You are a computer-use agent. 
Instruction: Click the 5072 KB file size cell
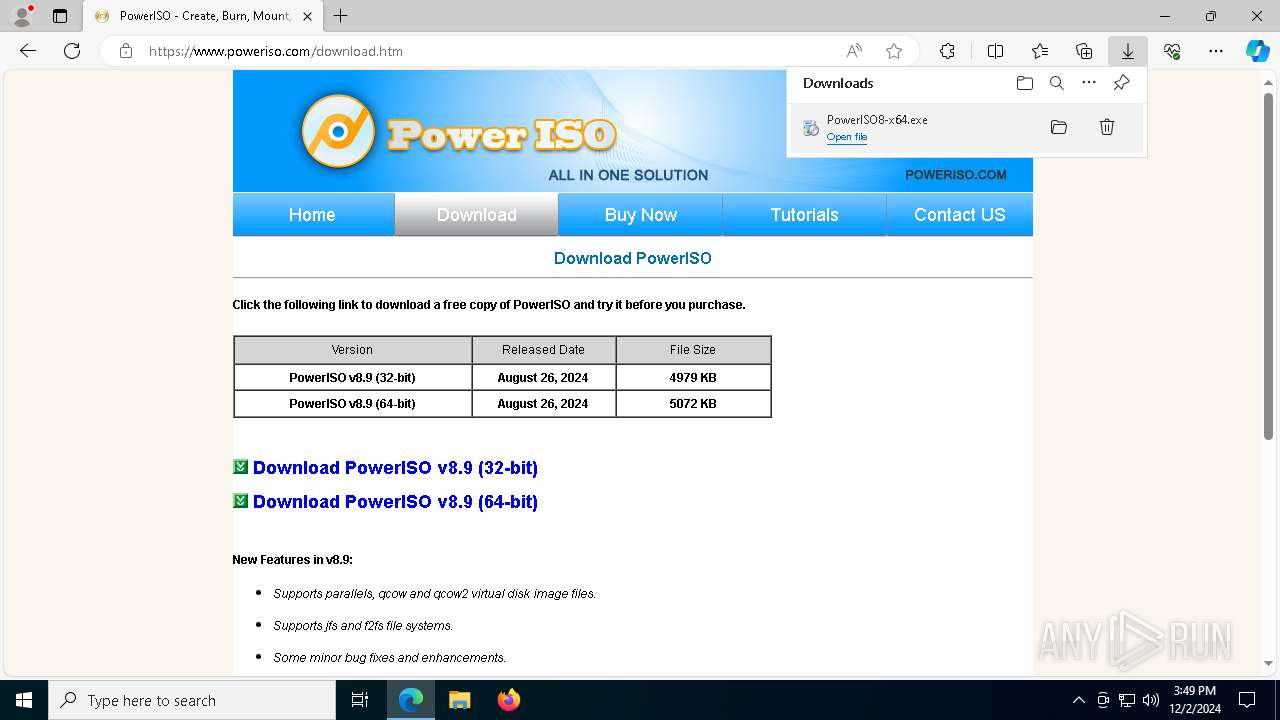pos(693,404)
